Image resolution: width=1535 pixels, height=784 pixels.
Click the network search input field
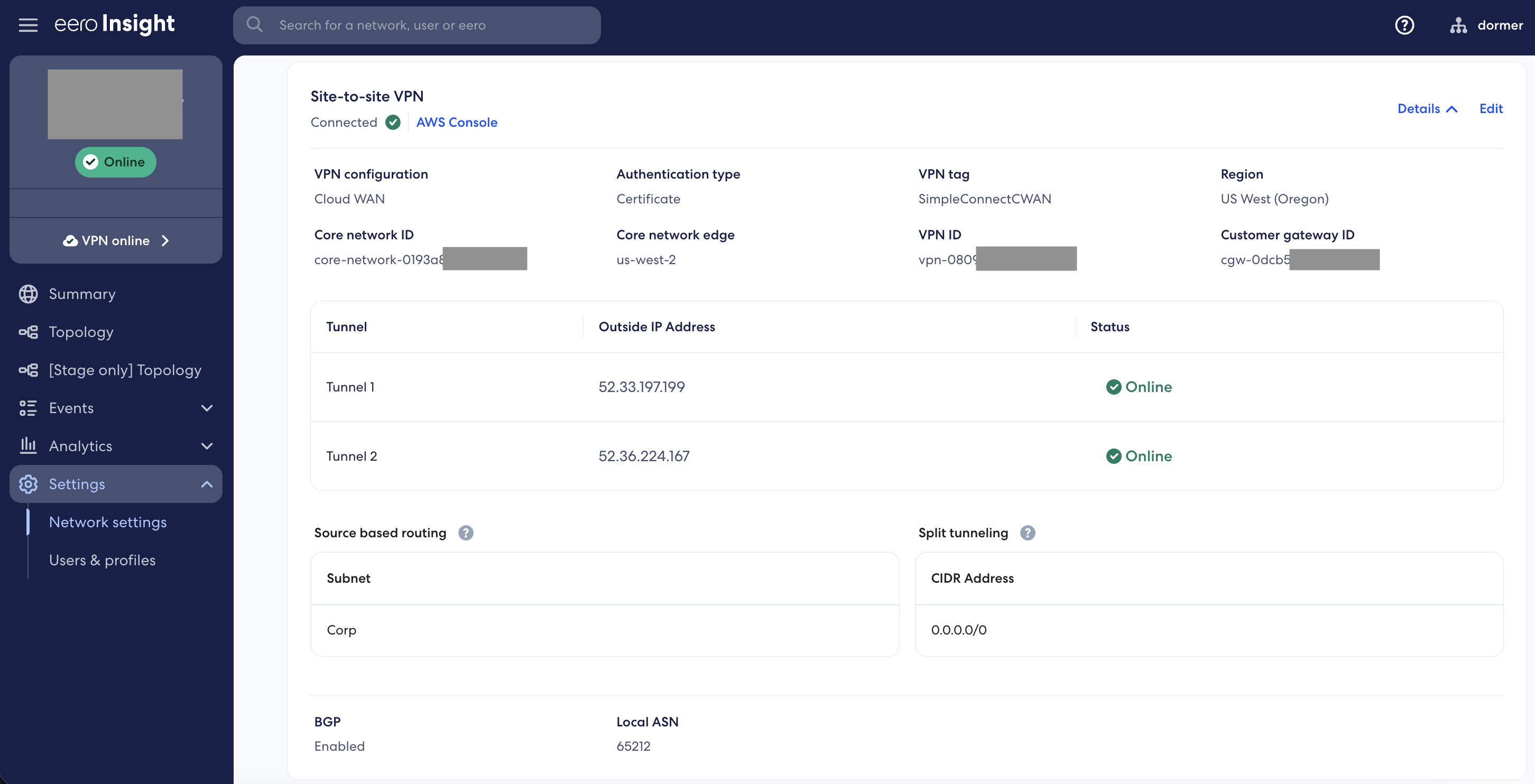(x=417, y=25)
